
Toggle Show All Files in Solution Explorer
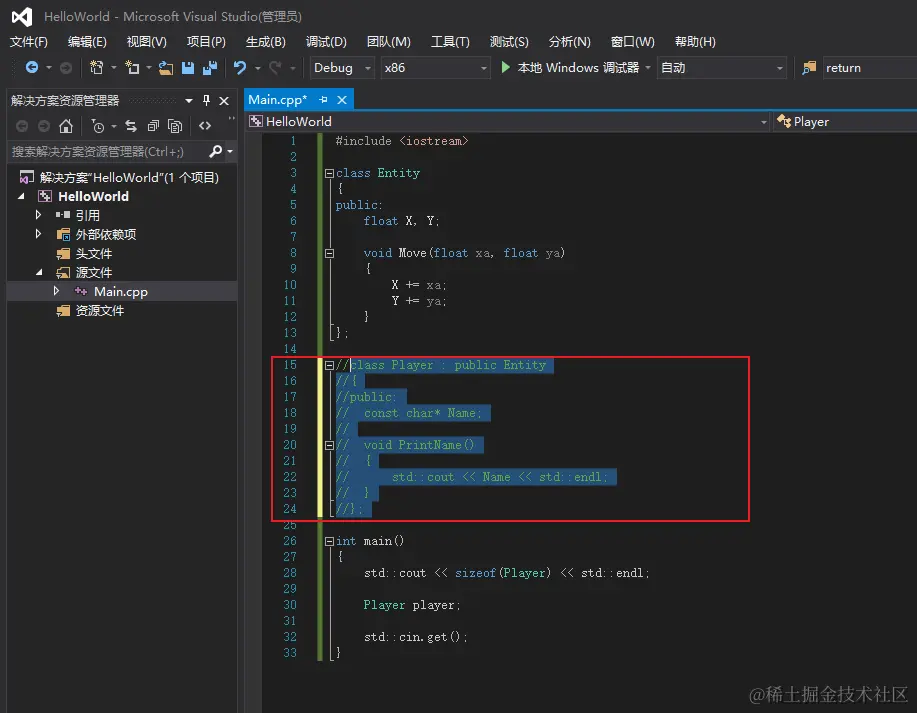(x=175, y=126)
